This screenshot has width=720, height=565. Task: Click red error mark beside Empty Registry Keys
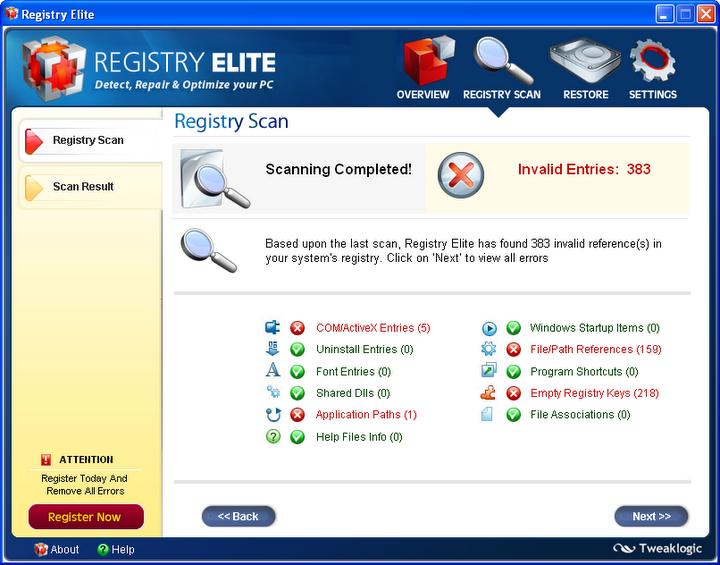(513, 393)
